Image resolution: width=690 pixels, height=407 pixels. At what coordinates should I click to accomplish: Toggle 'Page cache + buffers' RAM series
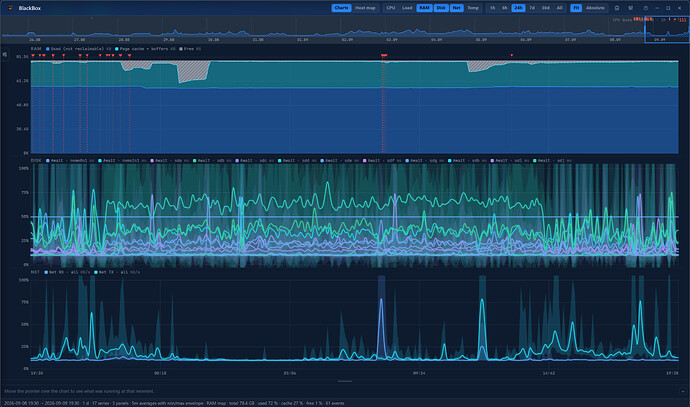145,49
